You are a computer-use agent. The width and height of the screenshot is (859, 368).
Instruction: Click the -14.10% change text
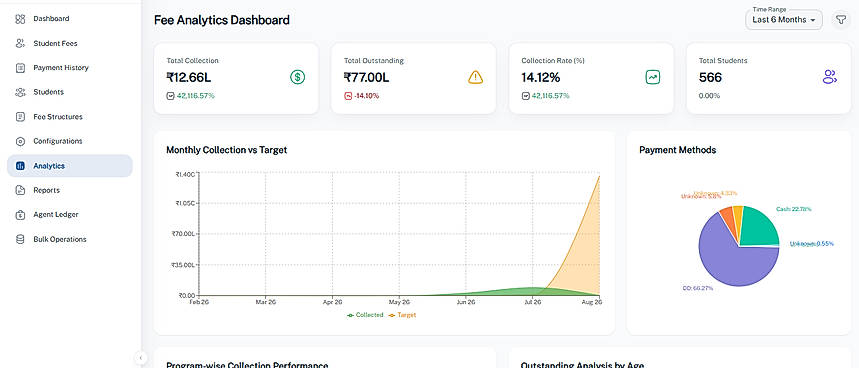point(366,96)
